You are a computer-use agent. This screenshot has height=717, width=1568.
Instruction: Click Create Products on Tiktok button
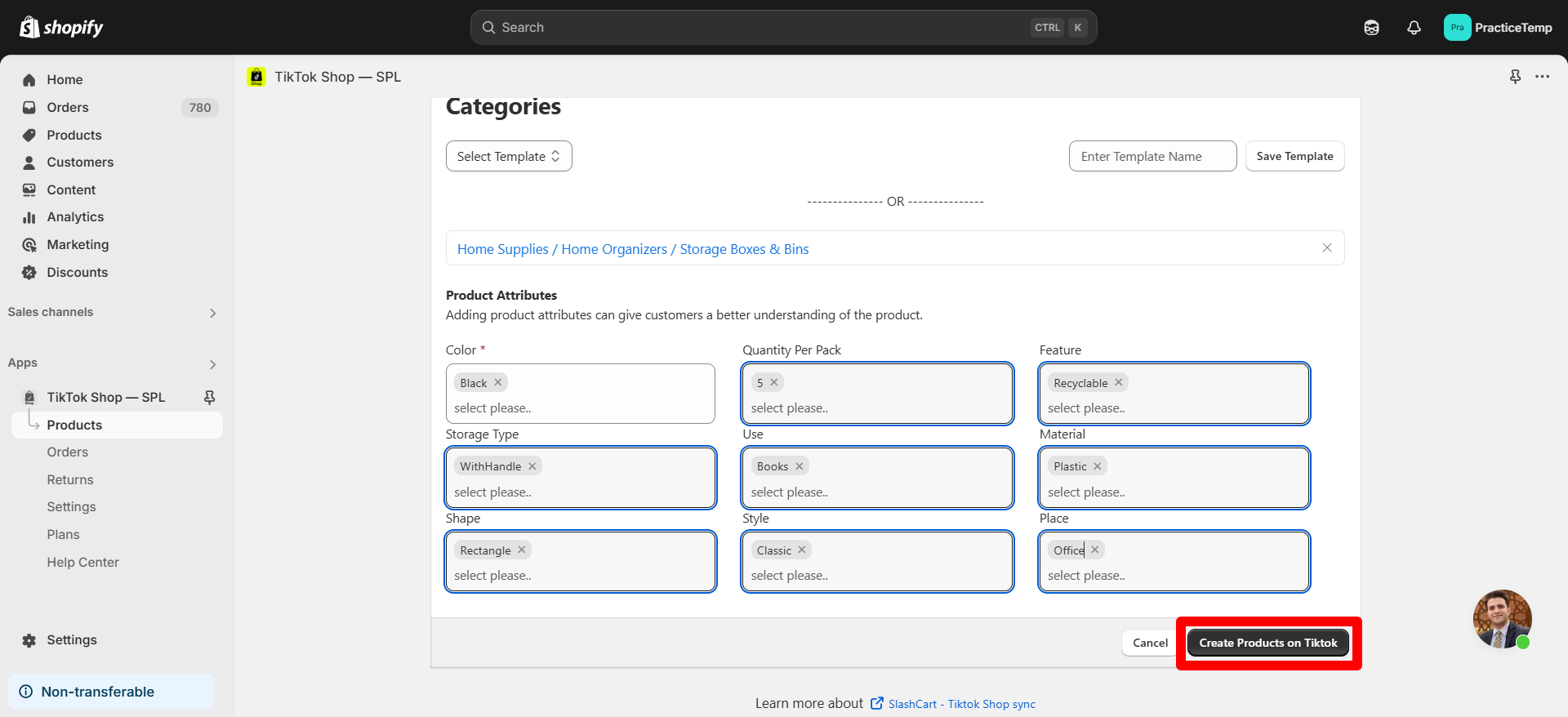click(1267, 643)
